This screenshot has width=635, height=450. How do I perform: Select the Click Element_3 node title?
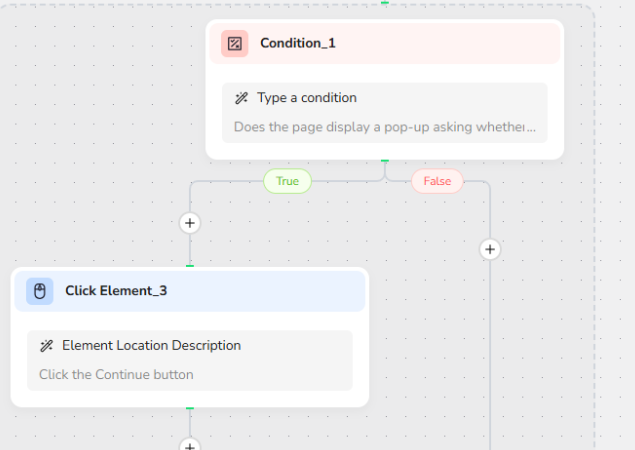coord(116,291)
